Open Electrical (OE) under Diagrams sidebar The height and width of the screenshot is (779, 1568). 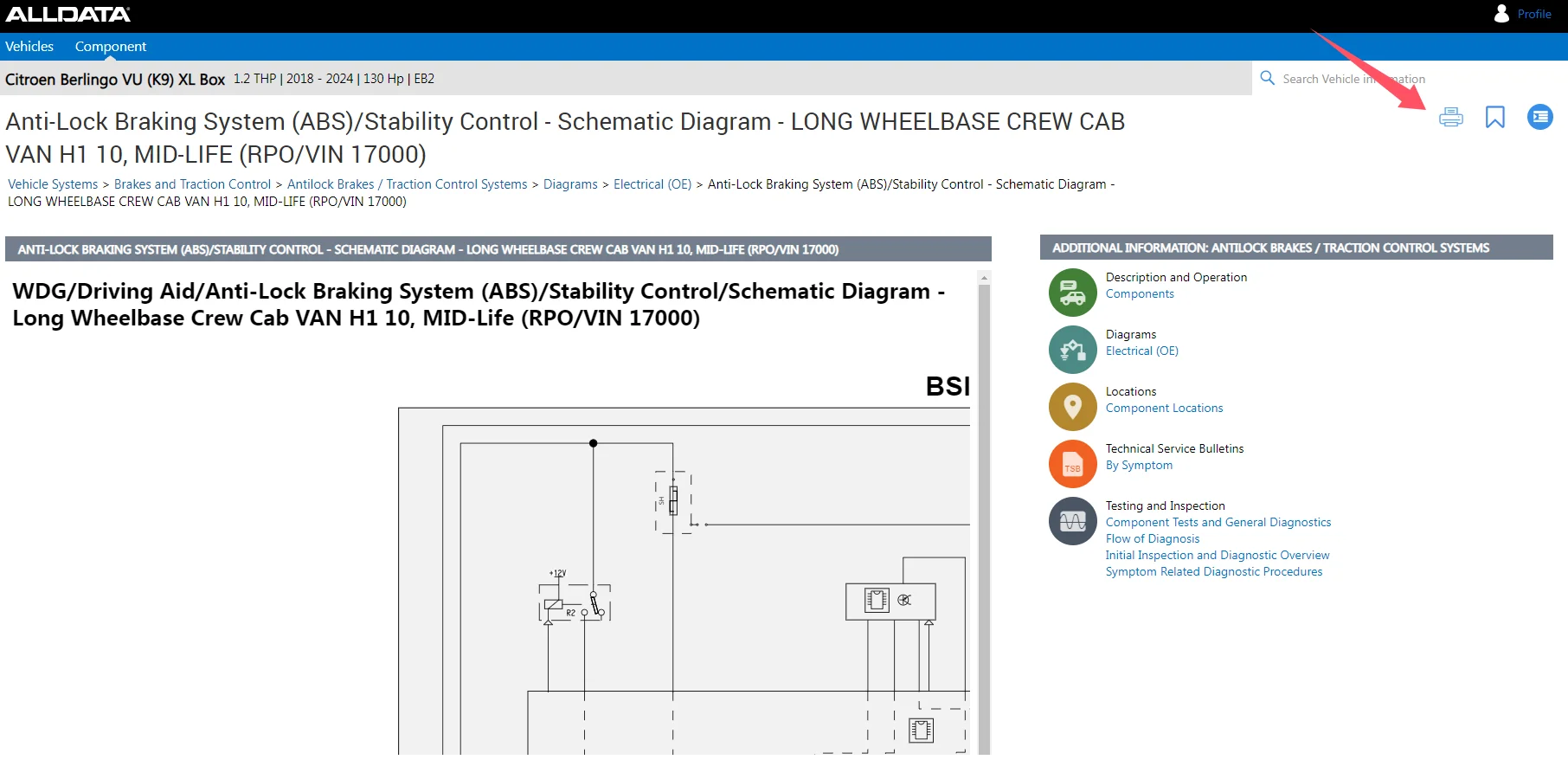coord(1142,351)
